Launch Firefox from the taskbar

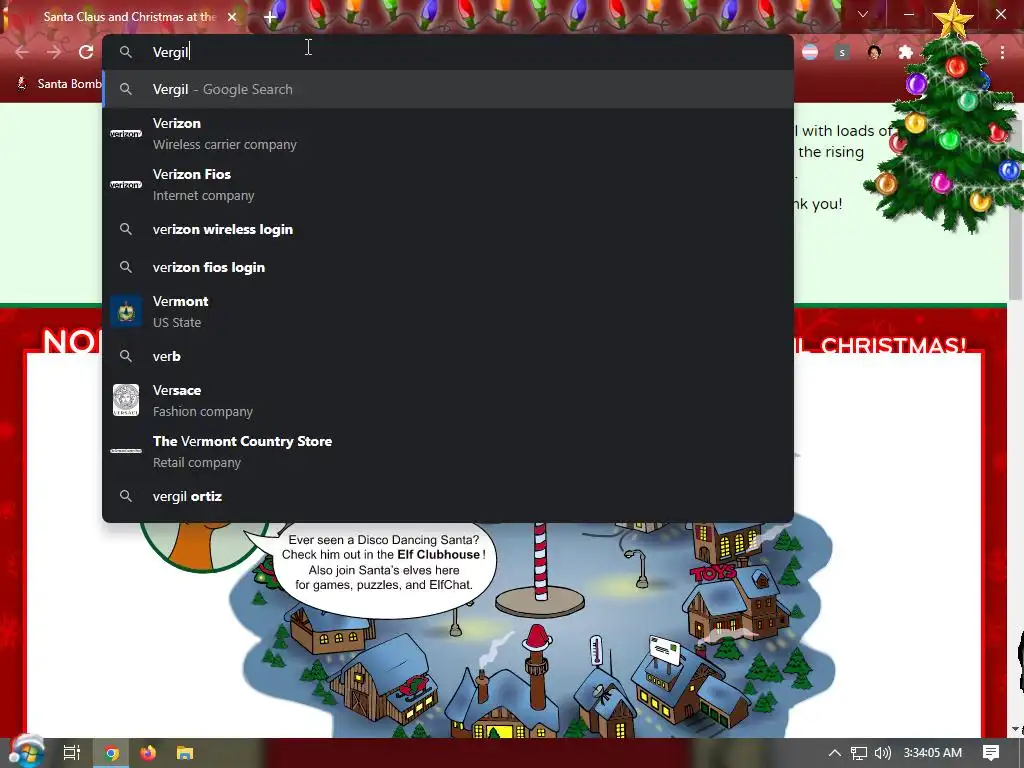pos(148,753)
